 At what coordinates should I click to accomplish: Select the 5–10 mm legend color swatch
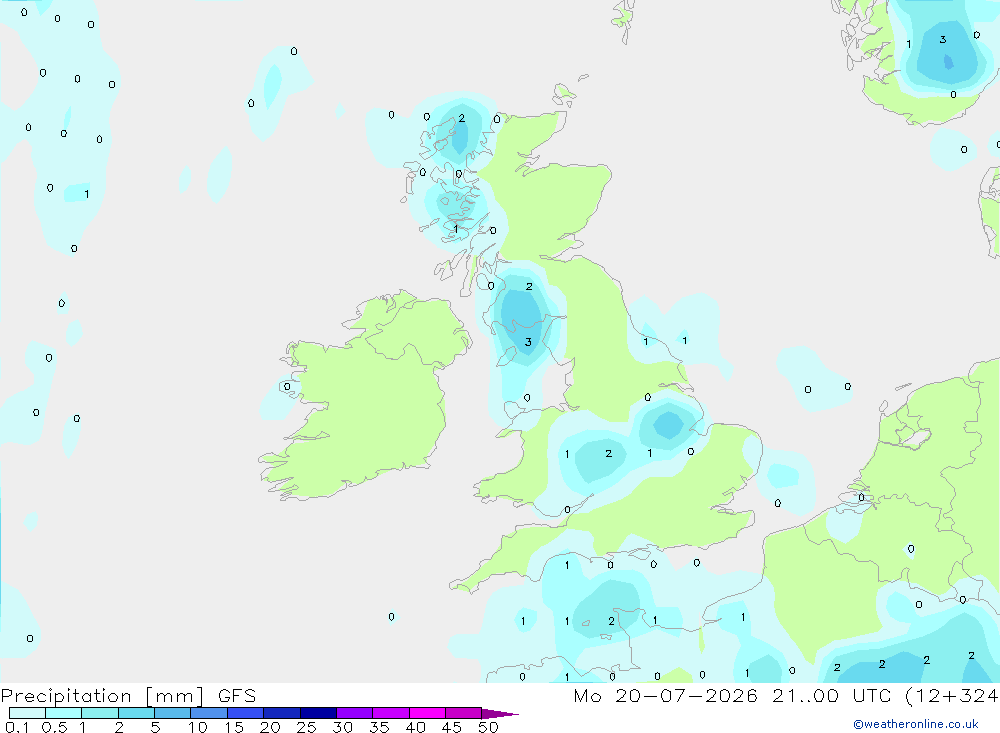click(x=173, y=713)
